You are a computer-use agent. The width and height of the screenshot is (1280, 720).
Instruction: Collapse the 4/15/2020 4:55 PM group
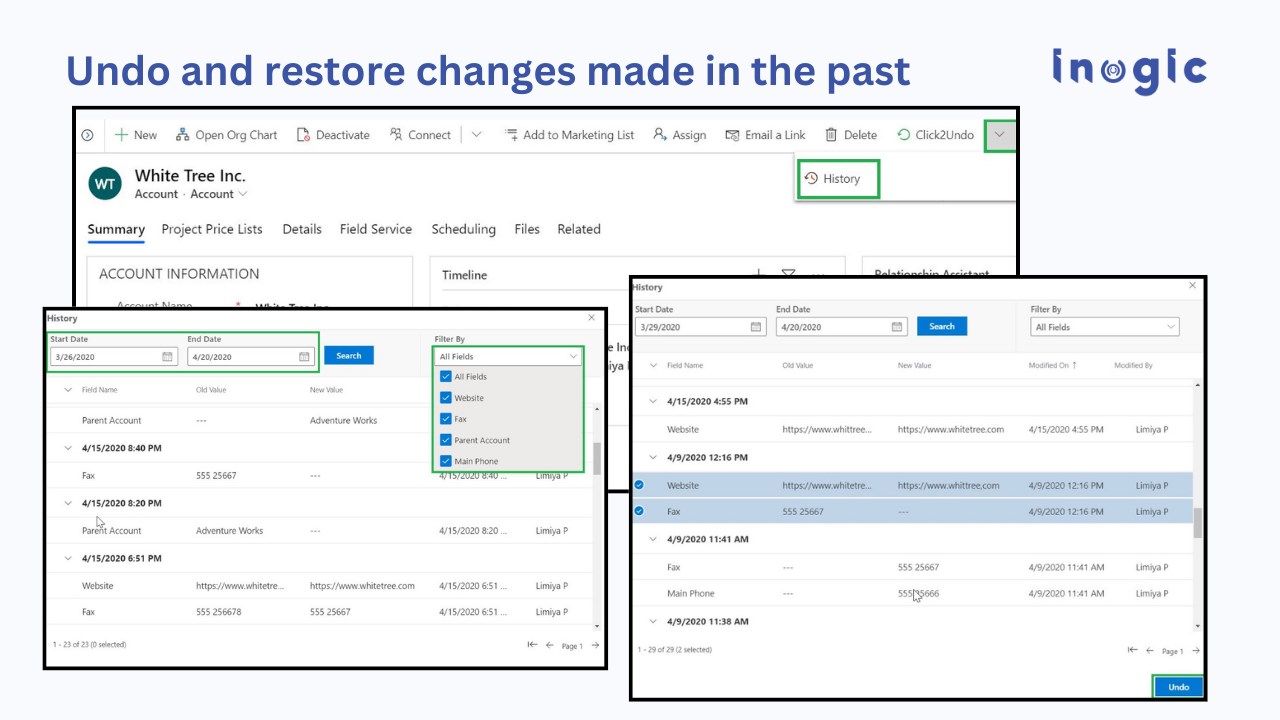click(654, 401)
